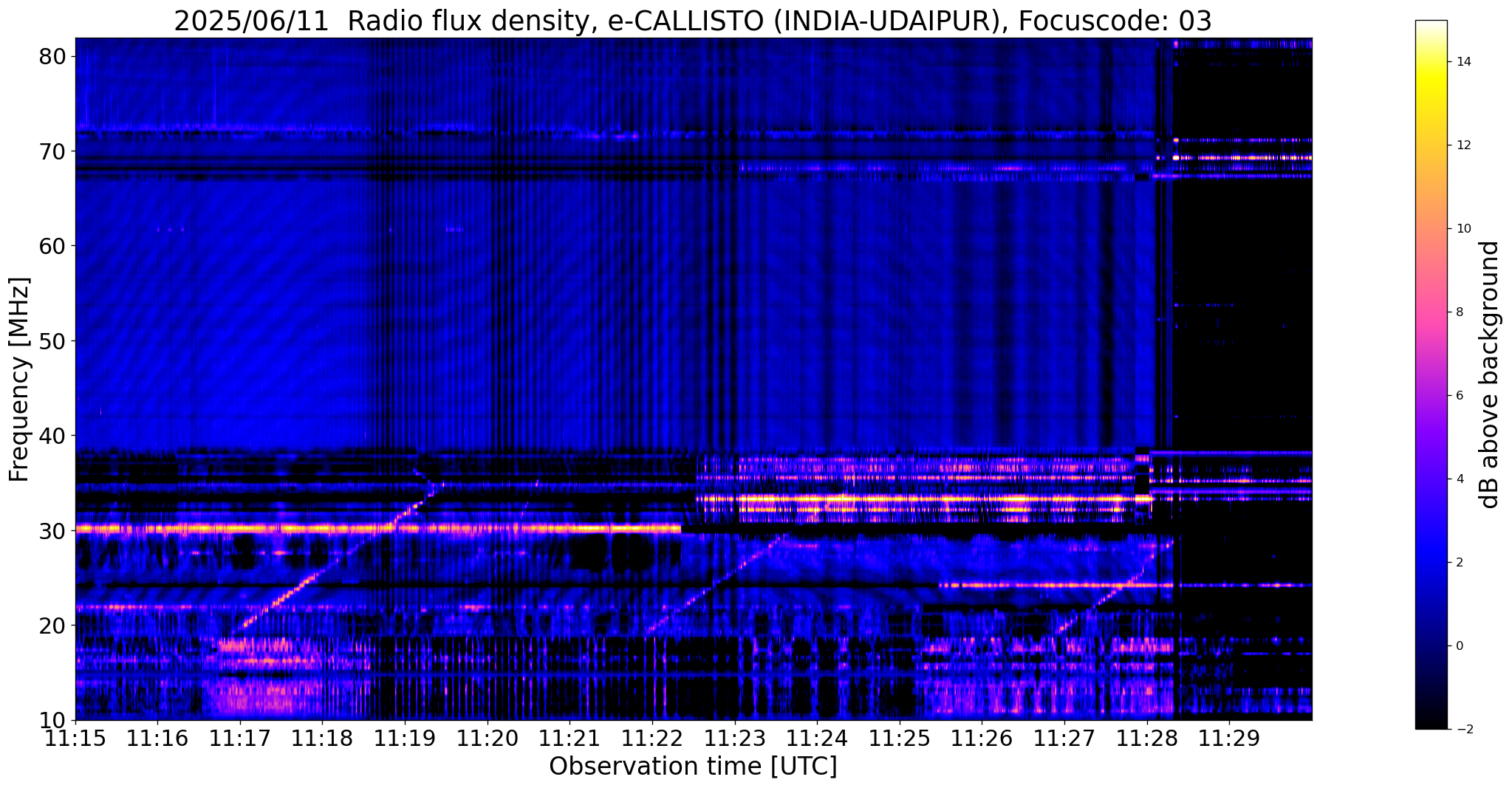
Task: Click the 11:16 time tick label
Action: point(157,738)
